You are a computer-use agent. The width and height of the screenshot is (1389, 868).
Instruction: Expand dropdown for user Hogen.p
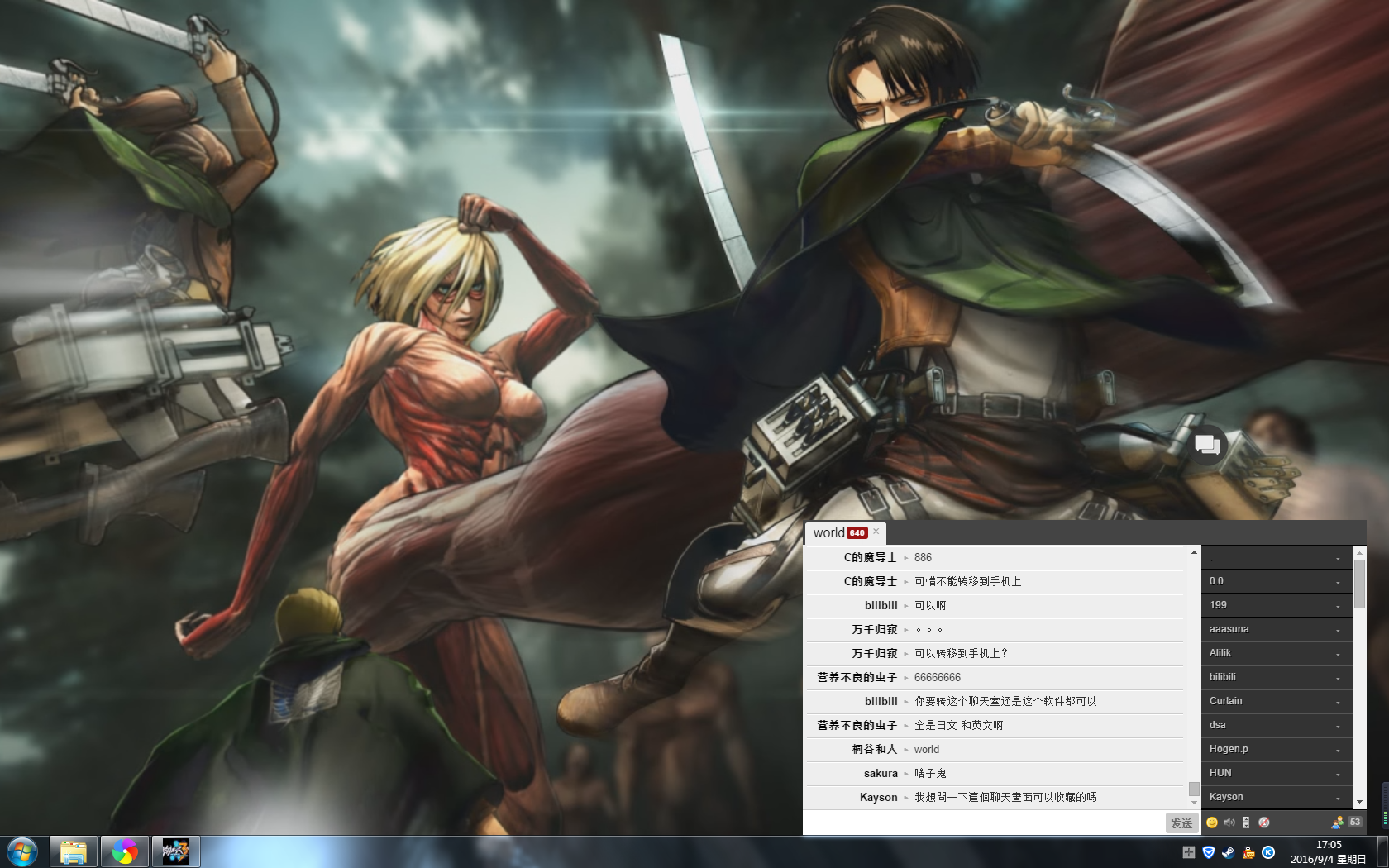[1338, 750]
